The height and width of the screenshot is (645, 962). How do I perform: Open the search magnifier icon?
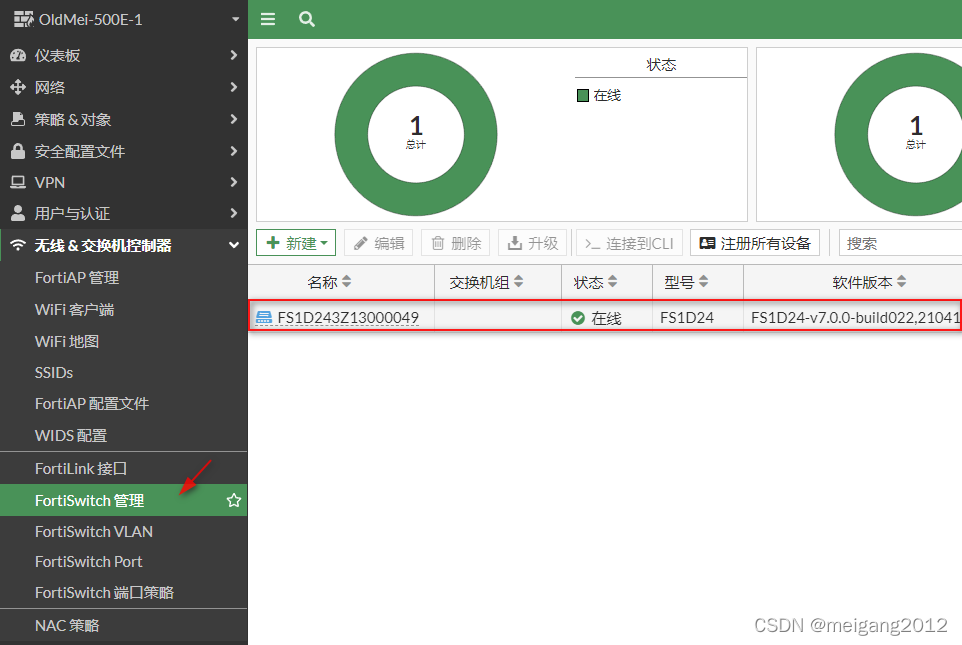(307, 19)
